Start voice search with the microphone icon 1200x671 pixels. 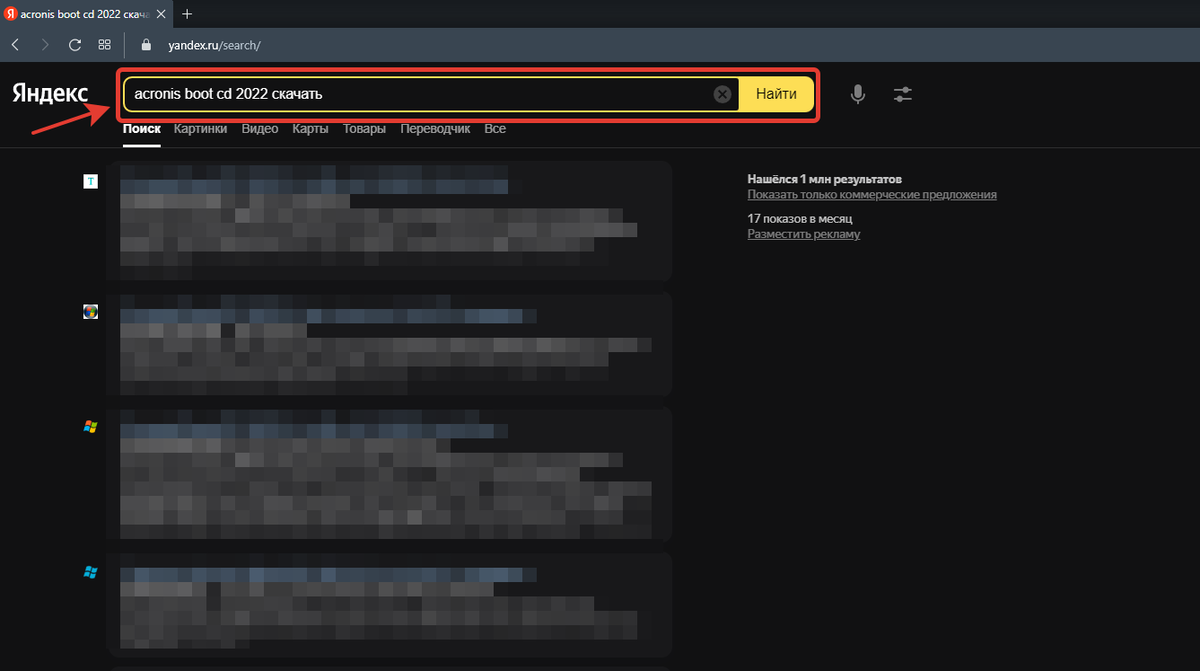click(858, 94)
